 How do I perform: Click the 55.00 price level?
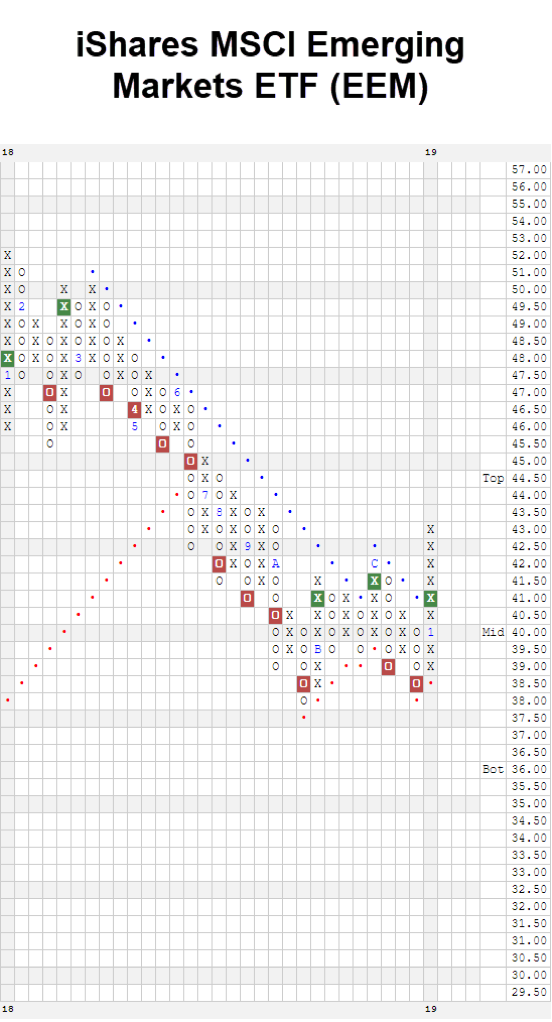click(x=529, y=204)
